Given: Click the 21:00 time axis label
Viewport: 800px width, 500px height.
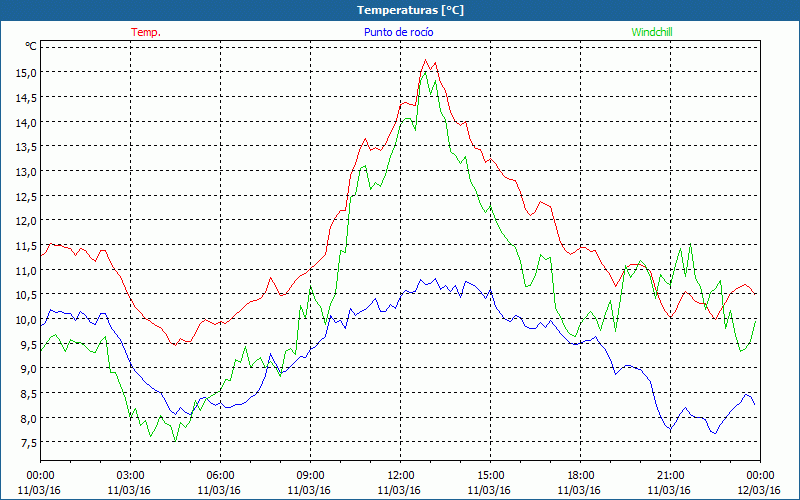Looking at the screenshot, I should [670, 476].
